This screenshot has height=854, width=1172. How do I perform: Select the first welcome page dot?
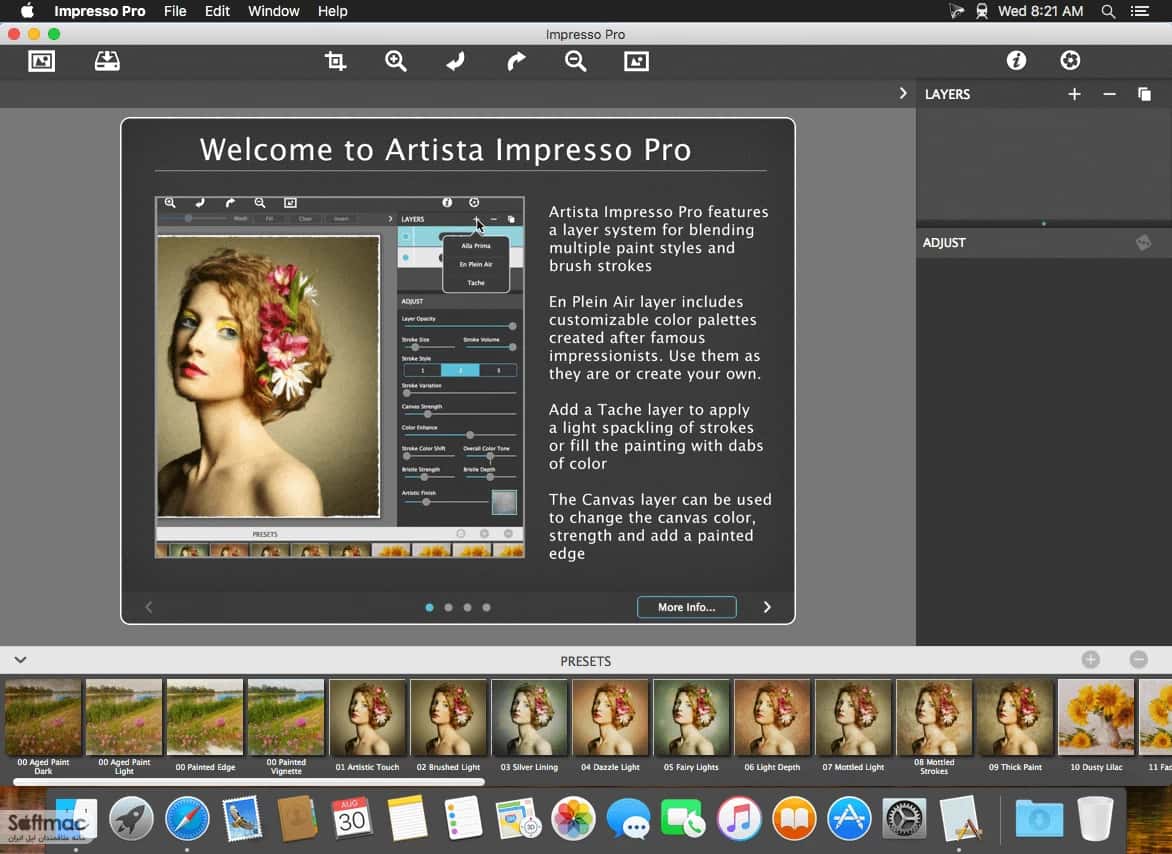click(429, 607)
